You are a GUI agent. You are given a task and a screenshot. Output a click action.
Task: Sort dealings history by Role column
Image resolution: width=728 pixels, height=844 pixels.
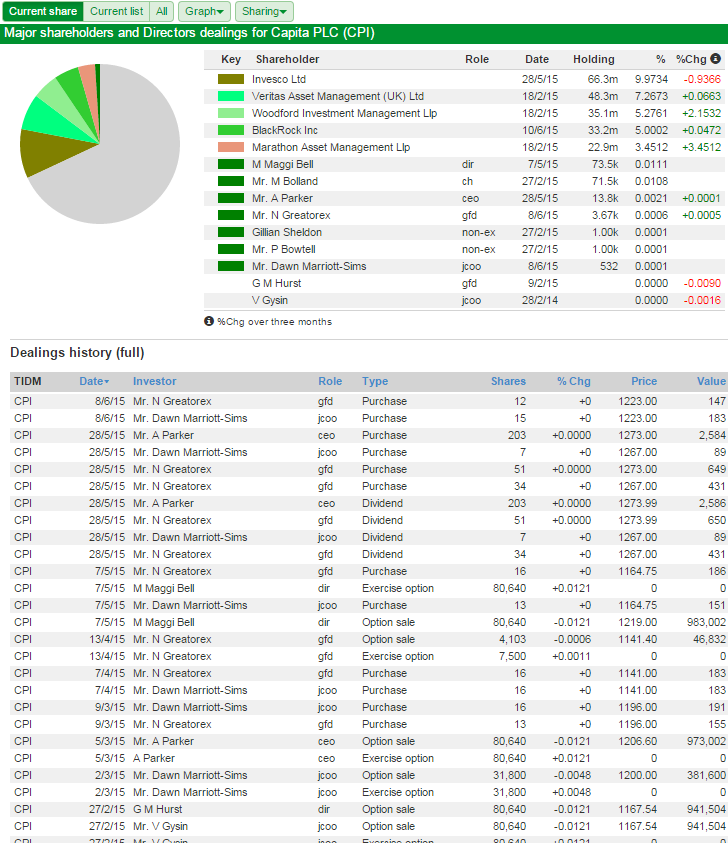coord(330,381)
